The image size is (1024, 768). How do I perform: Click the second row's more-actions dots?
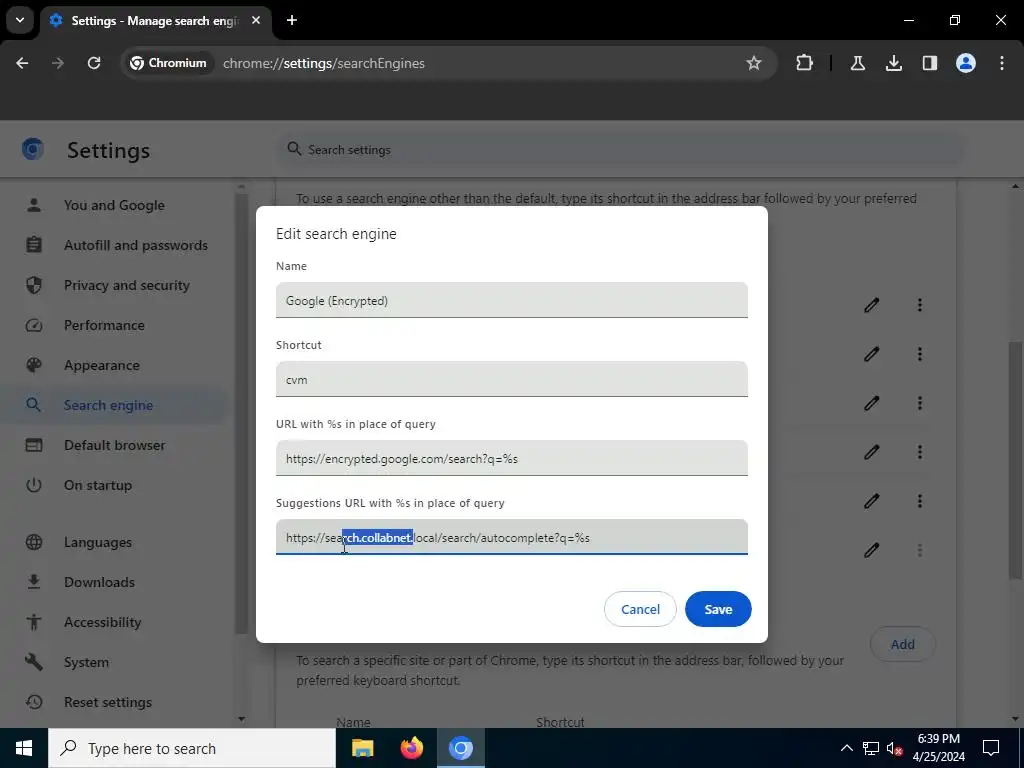click(920, 354)
